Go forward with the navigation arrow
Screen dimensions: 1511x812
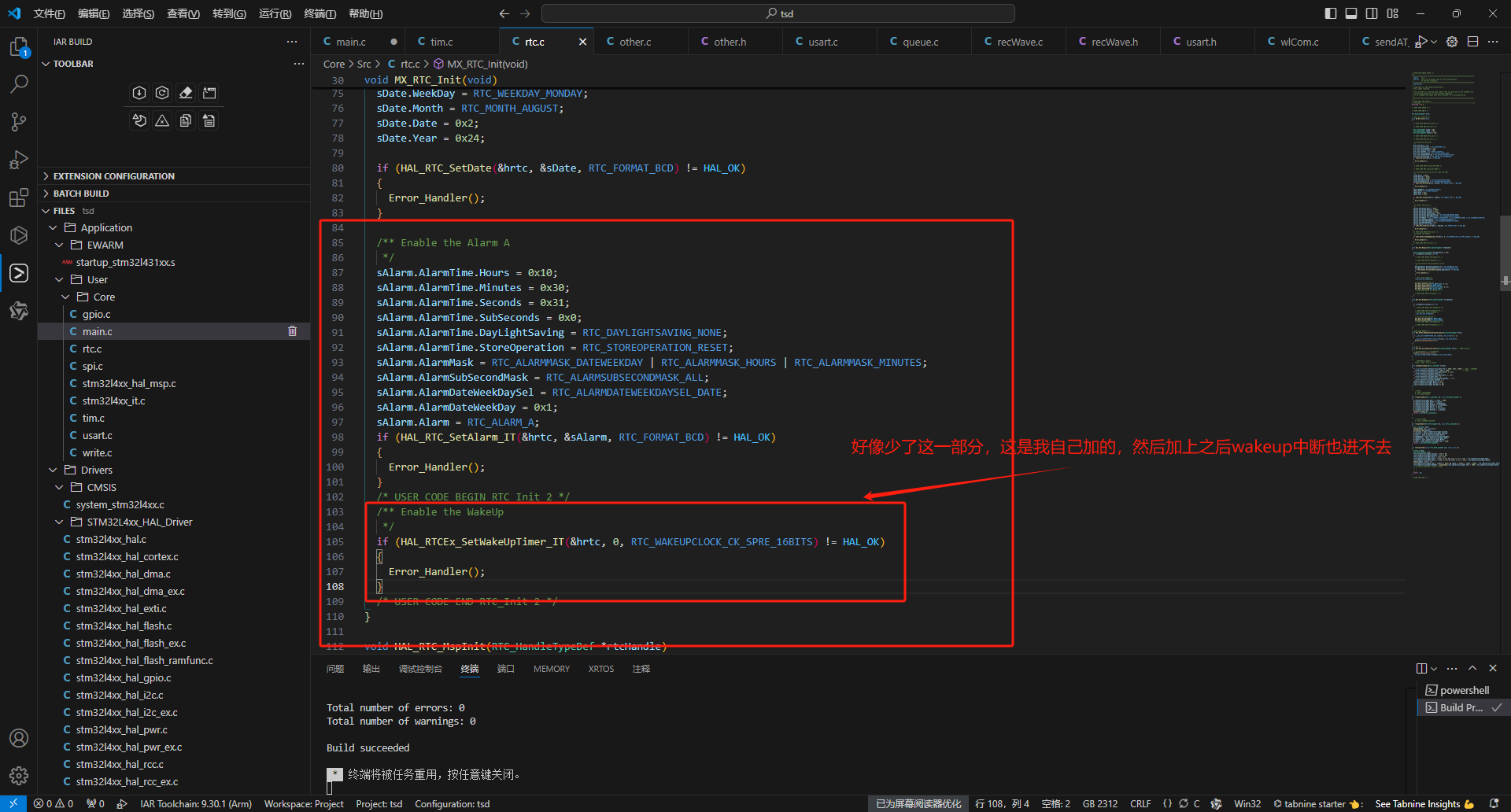pos(525,13)
